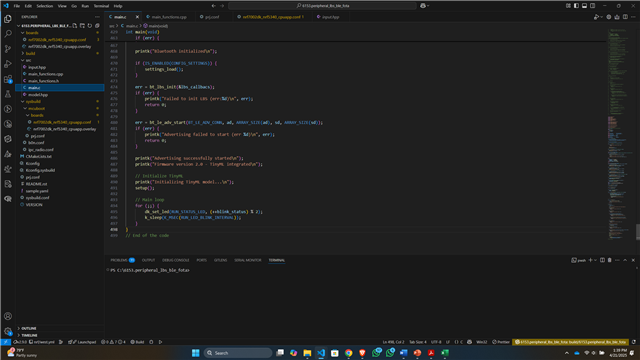Open Explorer more actions ellipsis
Screen dimensions: 640x360
[x=97, y=17]
